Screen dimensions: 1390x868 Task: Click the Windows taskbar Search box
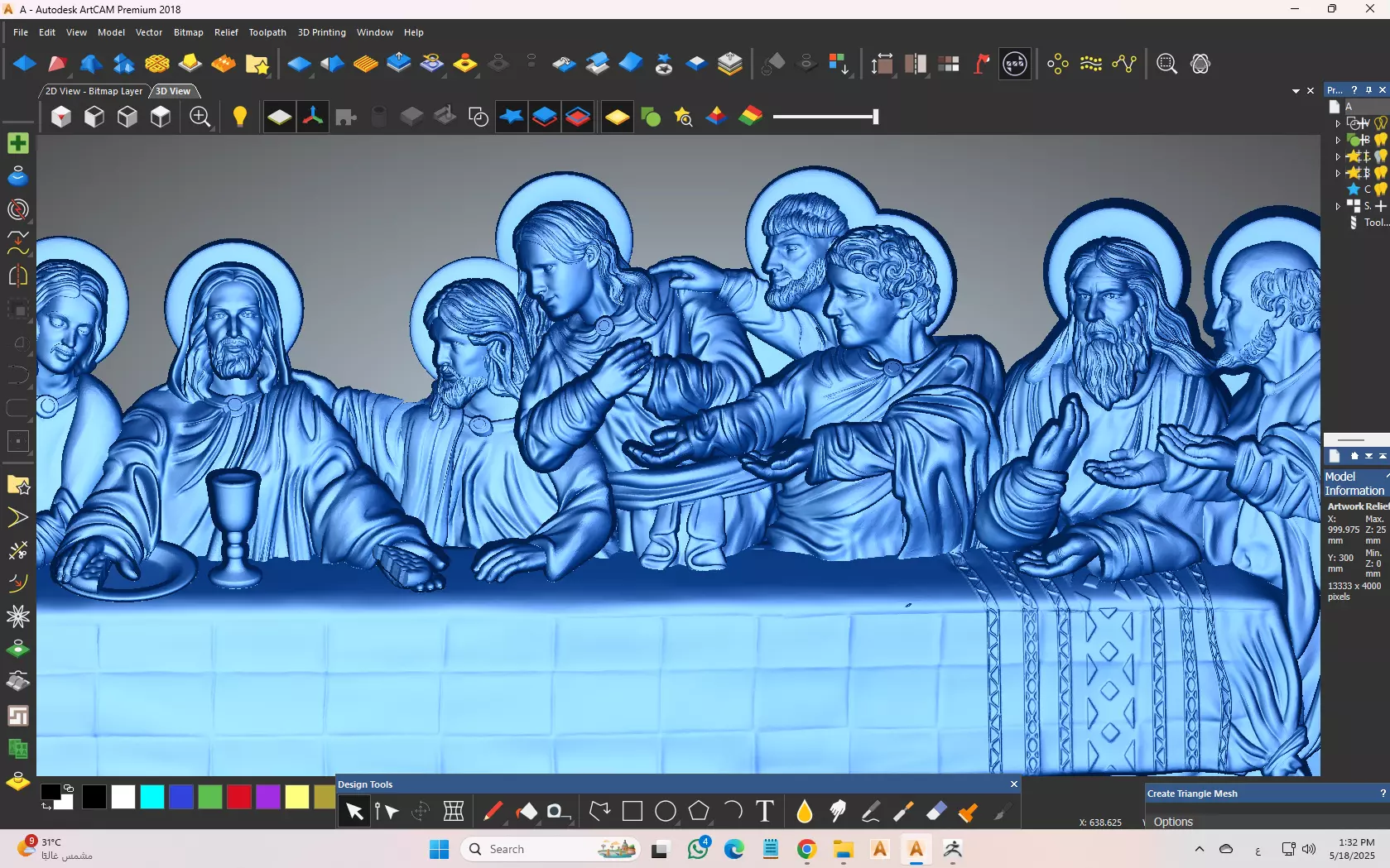(551, 849)
